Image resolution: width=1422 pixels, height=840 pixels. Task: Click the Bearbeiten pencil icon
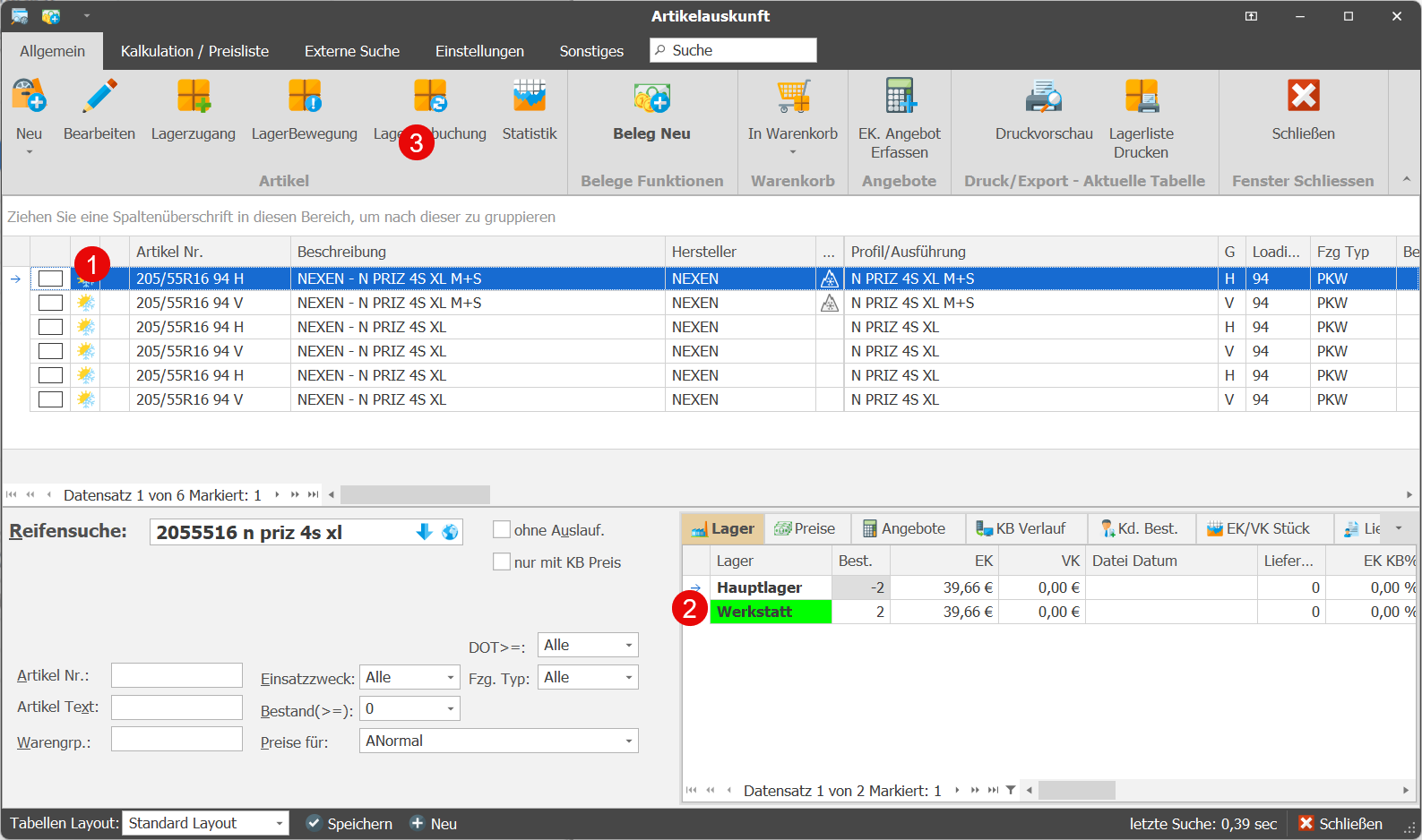pyautogui.click(x=99, y=97)
